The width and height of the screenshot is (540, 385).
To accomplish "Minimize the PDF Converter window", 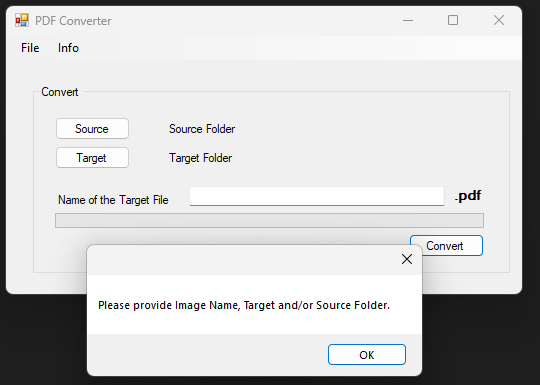I will point(408,21).
